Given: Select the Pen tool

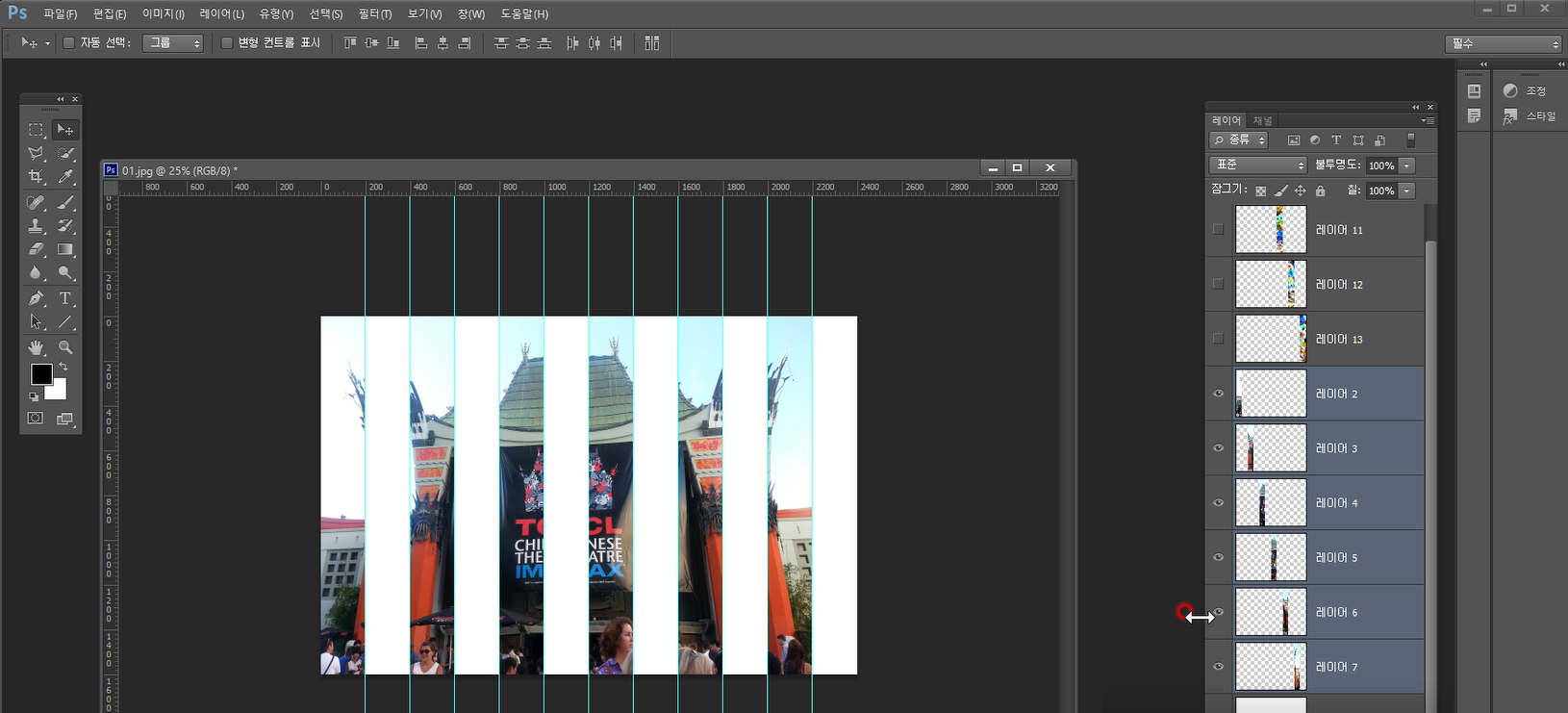Looking at the screenshot, I should click(x=36, y=298).
